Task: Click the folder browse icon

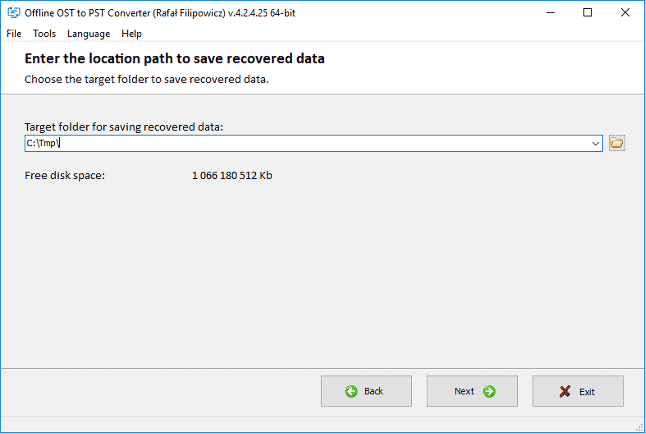Action: (x=617, y=143)
